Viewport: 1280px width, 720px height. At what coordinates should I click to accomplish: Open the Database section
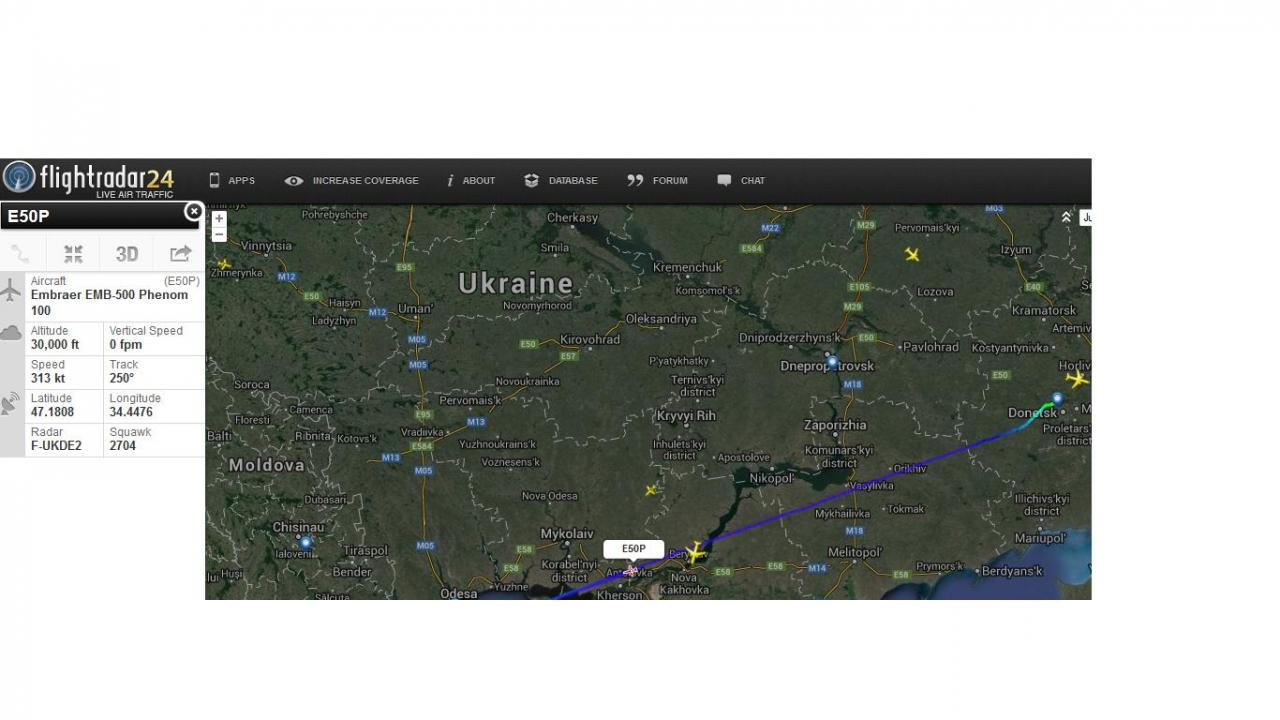click(x=561, y=181)
